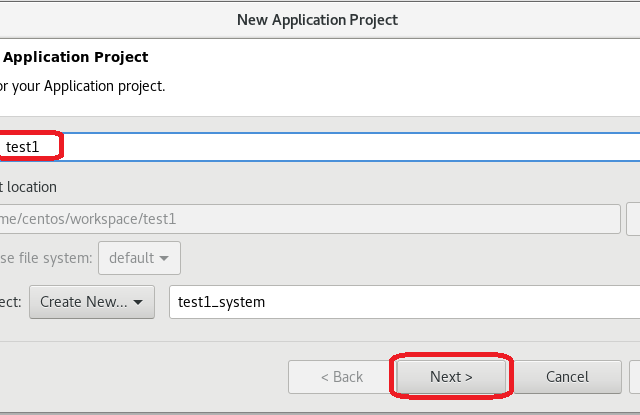
Task: Click the Application Project heading text
Action: [x=76, y=57]
